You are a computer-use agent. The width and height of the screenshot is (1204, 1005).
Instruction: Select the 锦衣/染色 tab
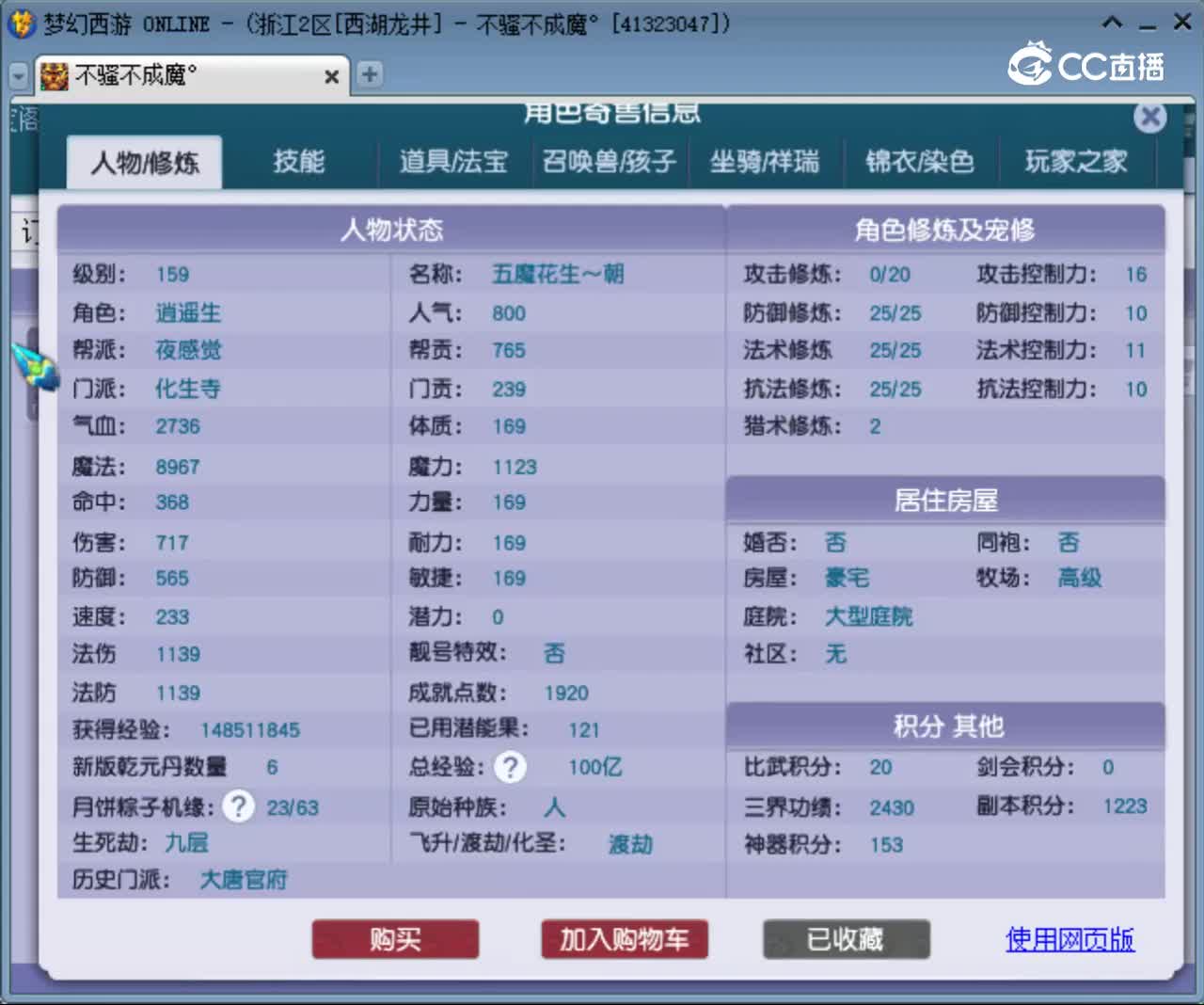920,162
